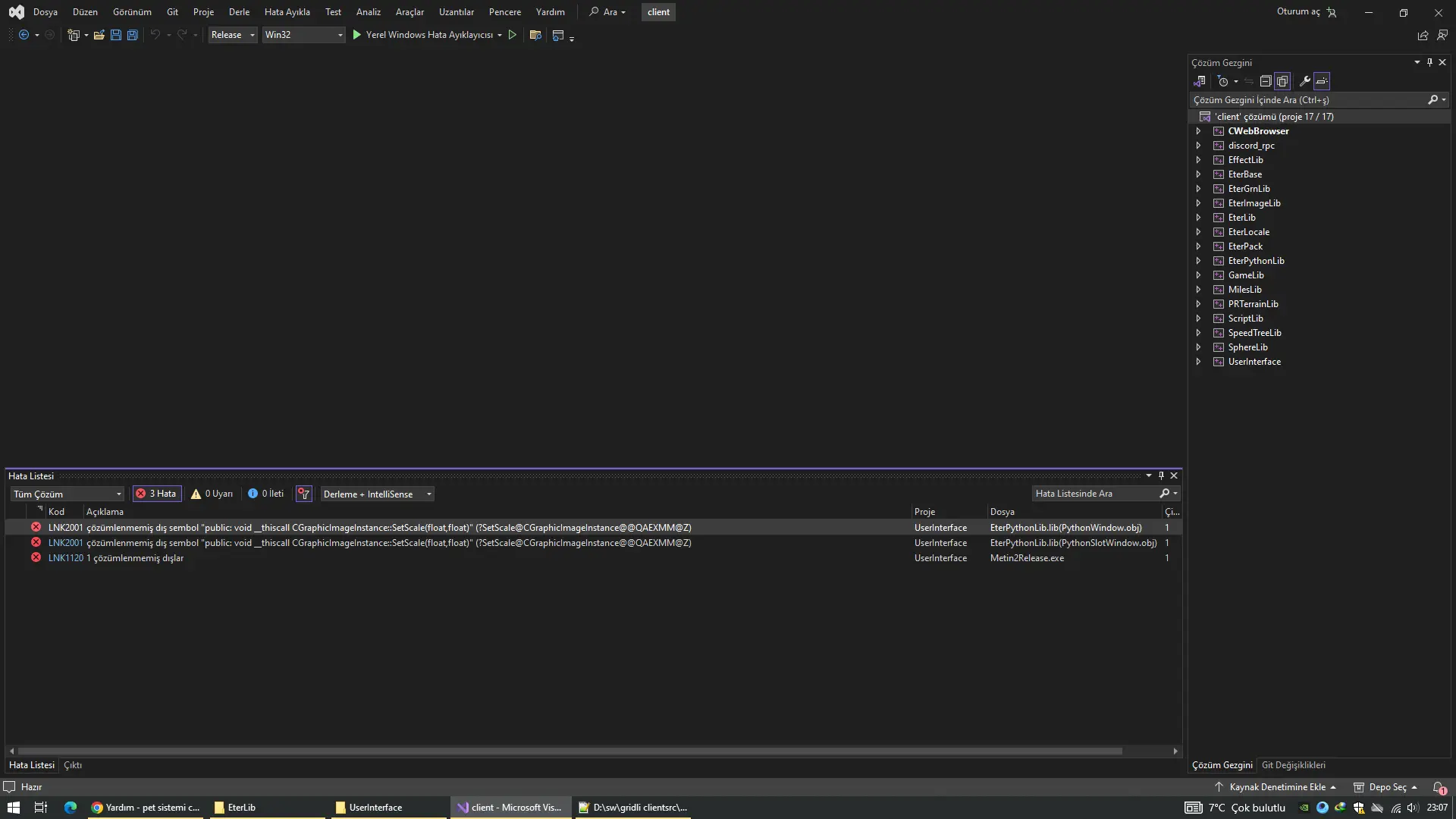Pin the Hata Listesi panel
Image resolution: width=1456 pixels, height=819 pixels.
(x=1161, y=475)
